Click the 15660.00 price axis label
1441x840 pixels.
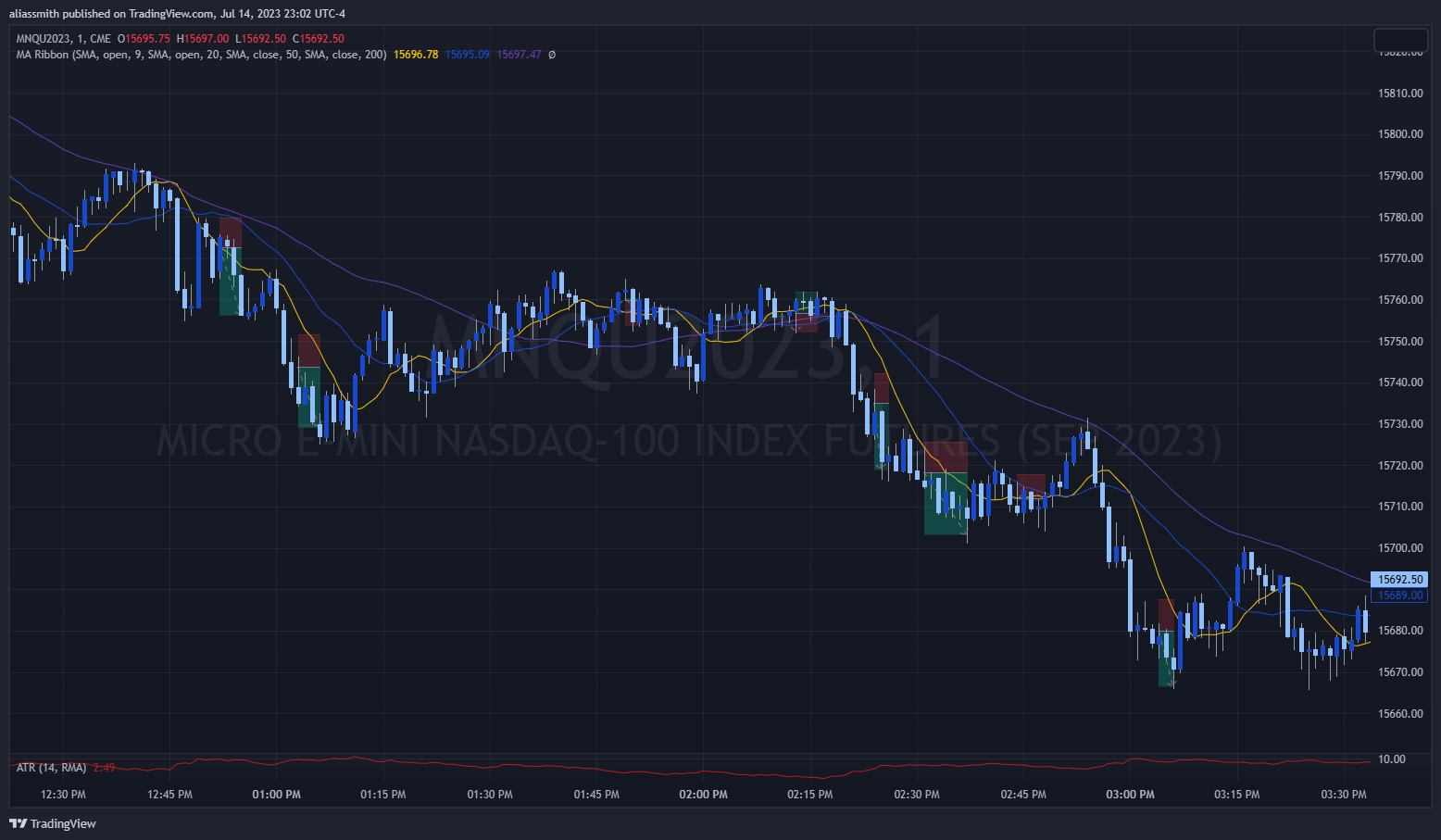pos(1400,714)
